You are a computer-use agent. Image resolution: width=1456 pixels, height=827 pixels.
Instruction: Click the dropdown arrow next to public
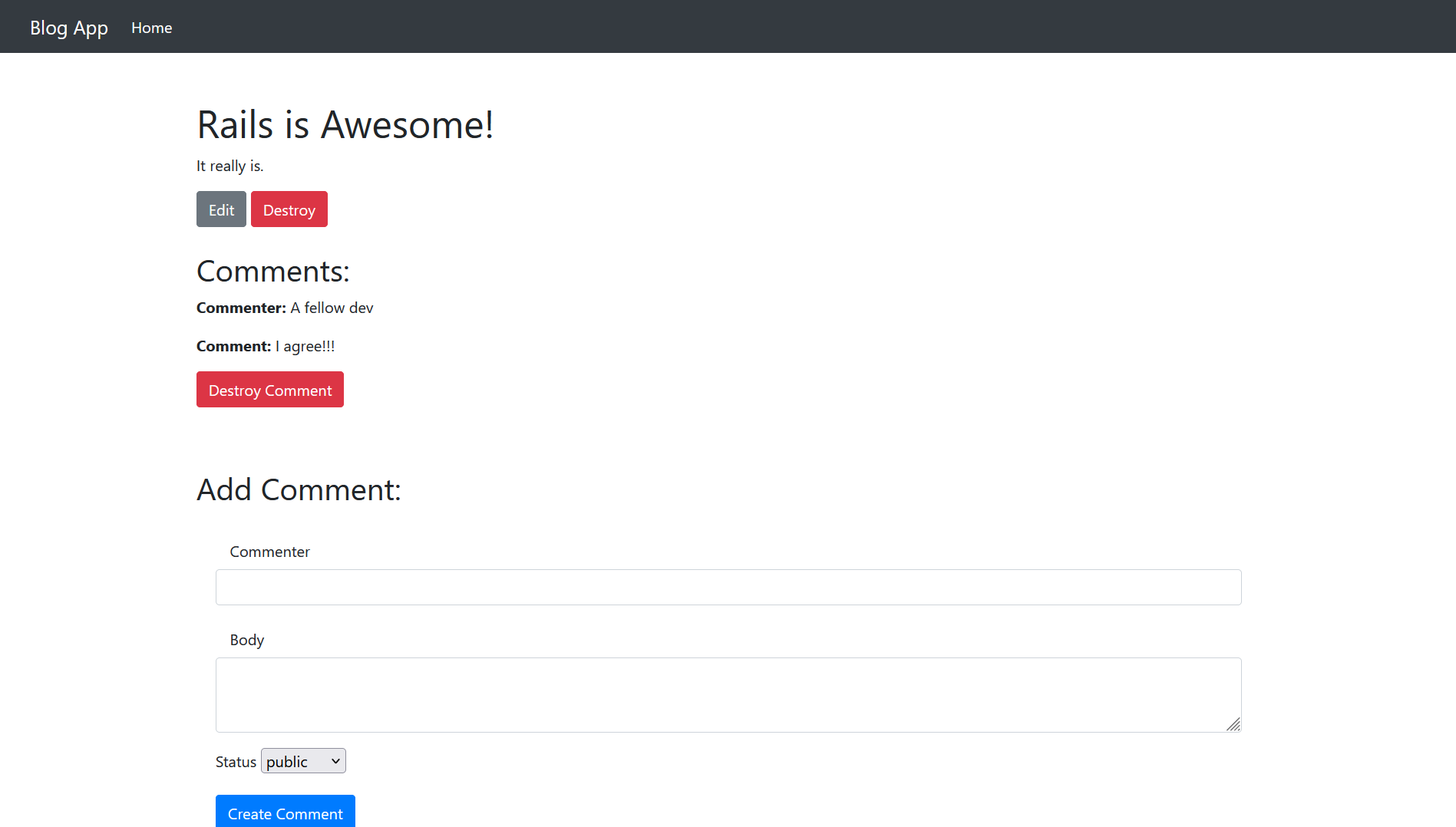335,760
